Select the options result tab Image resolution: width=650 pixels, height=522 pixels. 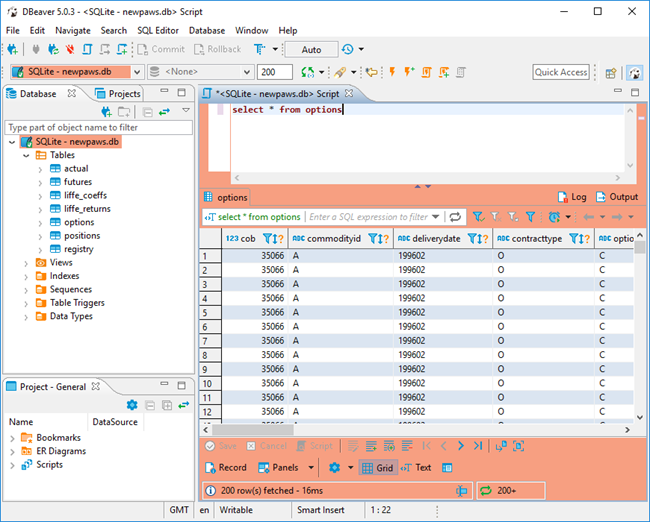(226, 197)
